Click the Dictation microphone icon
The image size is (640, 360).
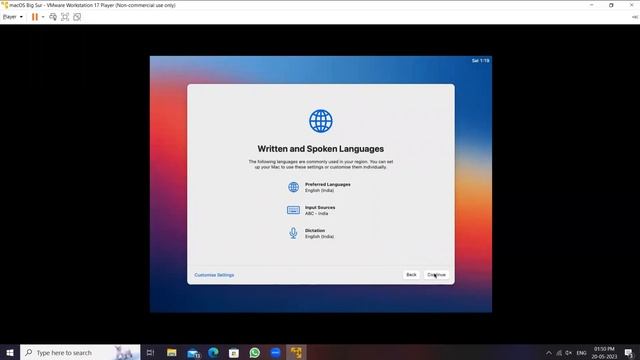coord(293,233)
